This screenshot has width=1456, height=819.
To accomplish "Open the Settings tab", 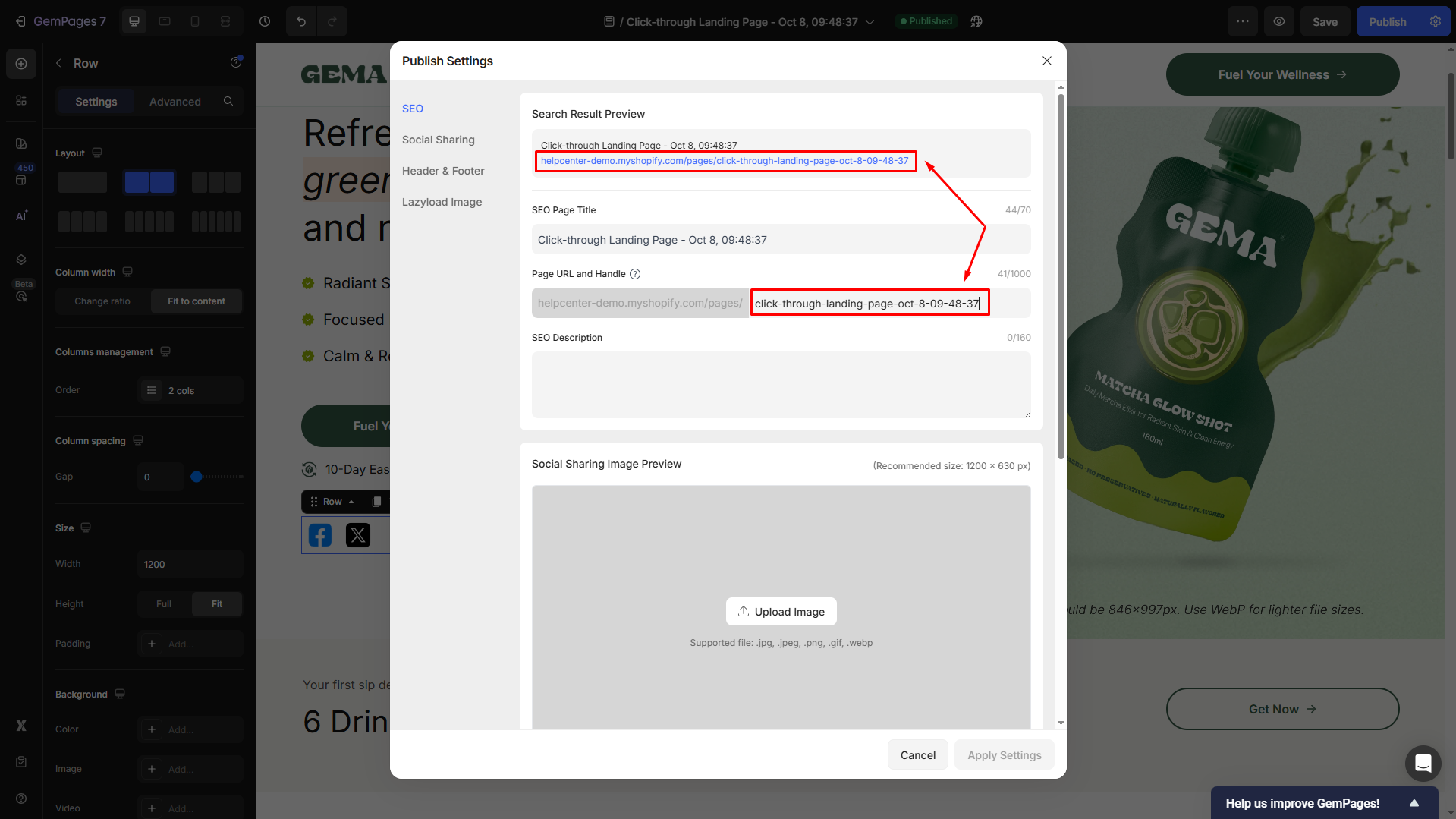I will point(96,102).
